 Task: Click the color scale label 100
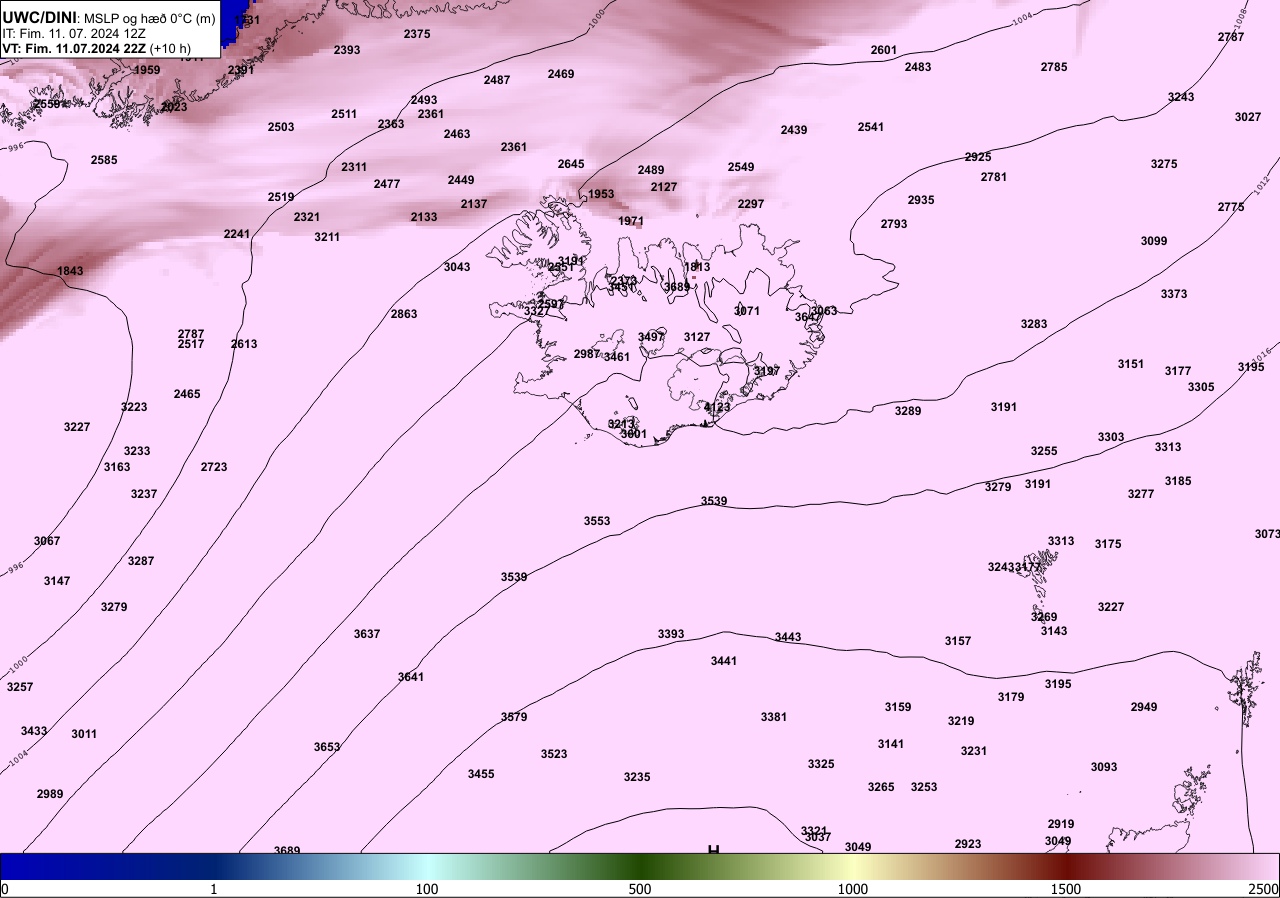point(427,889)
